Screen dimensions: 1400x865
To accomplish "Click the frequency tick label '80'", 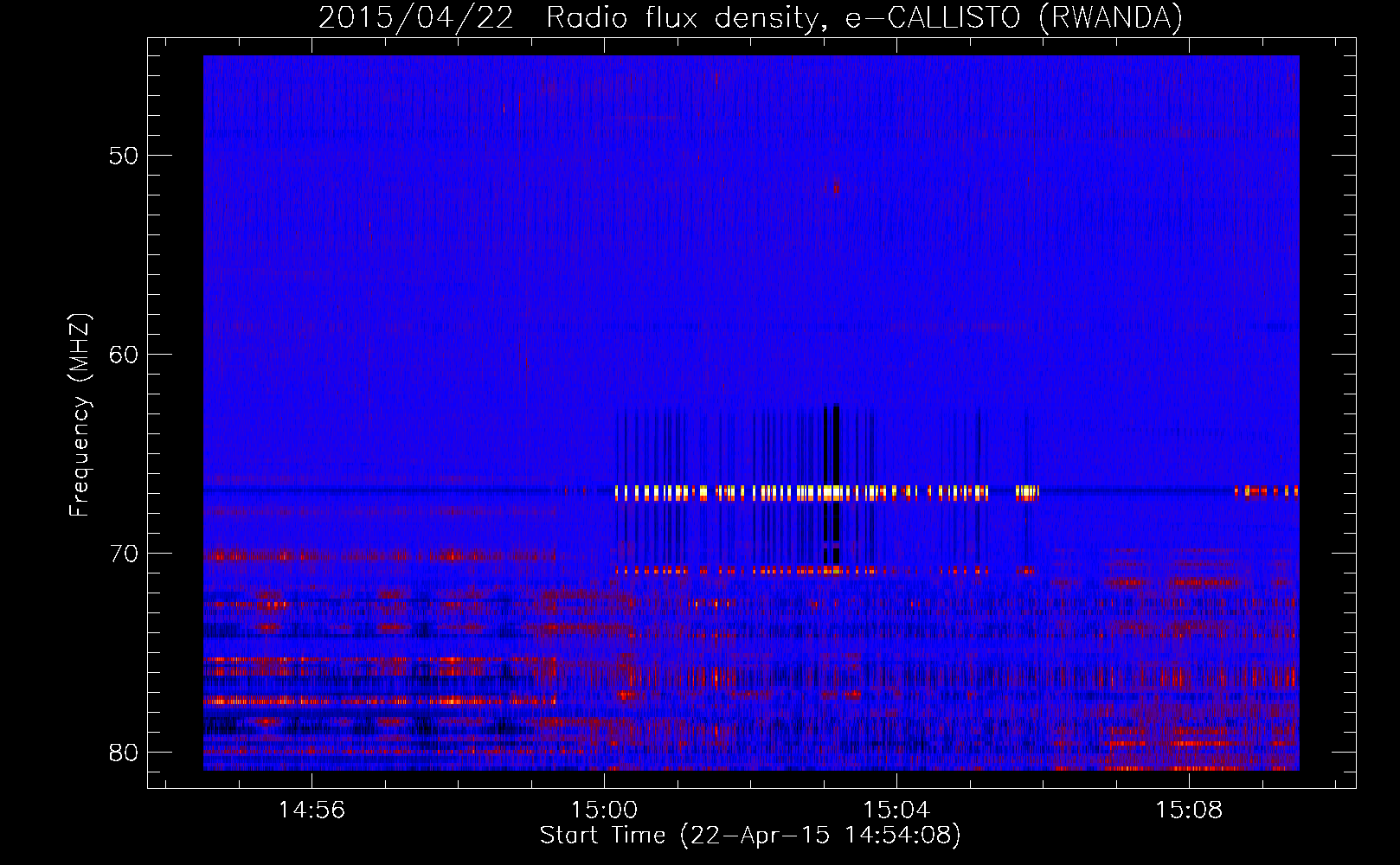I will coord(124,753).
